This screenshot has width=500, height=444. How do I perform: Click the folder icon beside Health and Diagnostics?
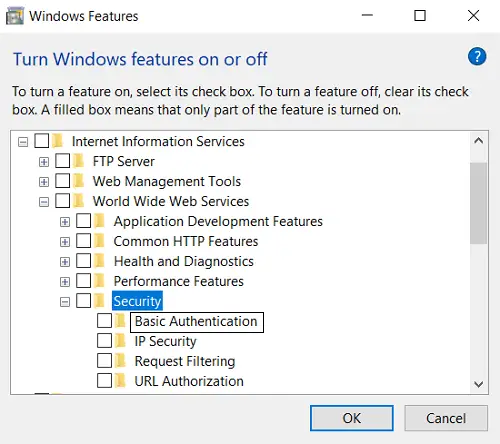[99, 261]
